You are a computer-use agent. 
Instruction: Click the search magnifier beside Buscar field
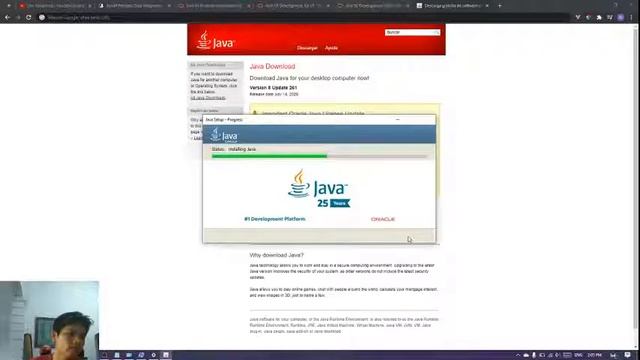(x=436, y=32)
